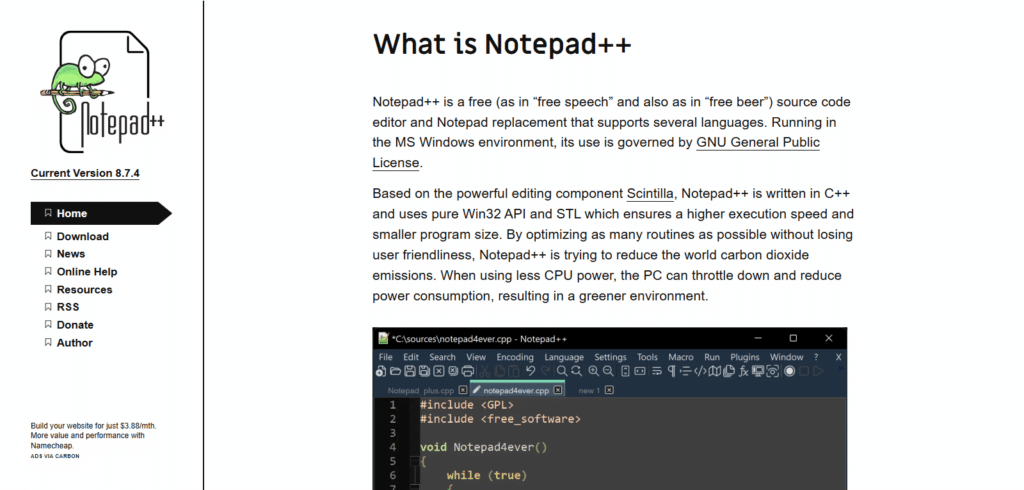The width and height of the screenshot is (1024, 490).
Task: Open the File menu
Action: point(386,357)
